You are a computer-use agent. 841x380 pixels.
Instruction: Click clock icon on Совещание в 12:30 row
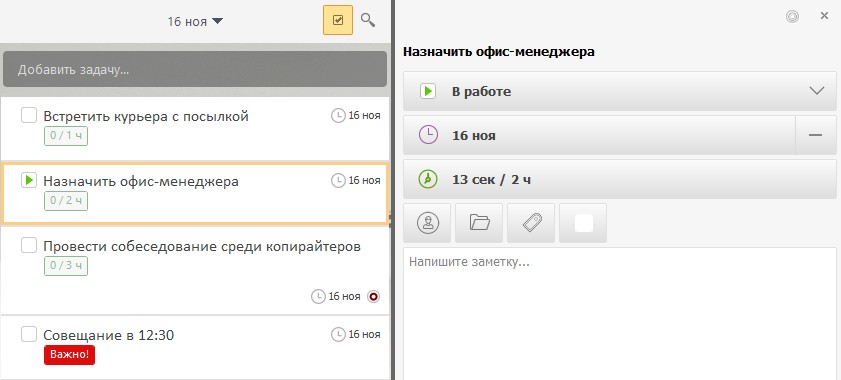[x=338, y=334]
